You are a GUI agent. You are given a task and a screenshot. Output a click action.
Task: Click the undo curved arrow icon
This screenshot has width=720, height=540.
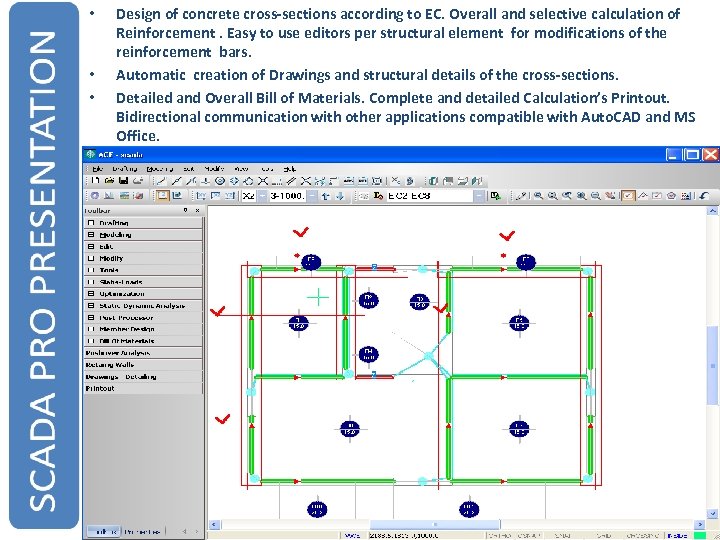pyautogui.click(x=704, y=196)
